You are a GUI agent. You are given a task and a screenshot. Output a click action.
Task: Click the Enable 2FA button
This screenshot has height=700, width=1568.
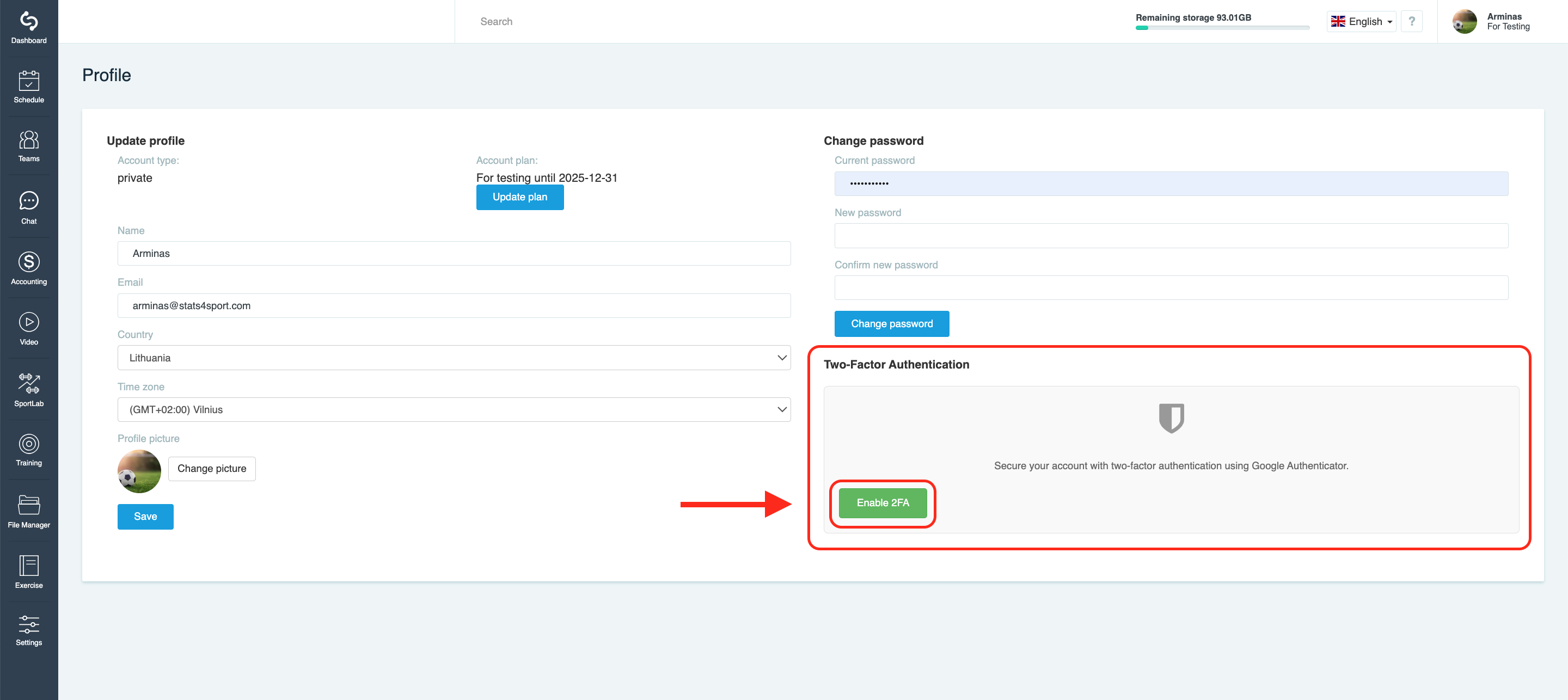[882, 503]
